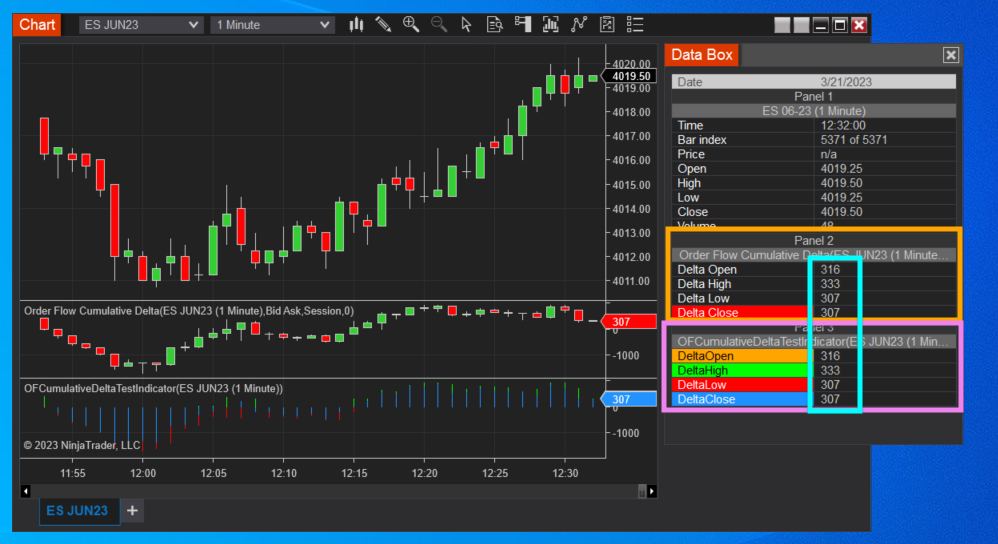This screenshot has height=544, width=998.
Task: Add a new chart tab with plus
Action: [132, 511]
